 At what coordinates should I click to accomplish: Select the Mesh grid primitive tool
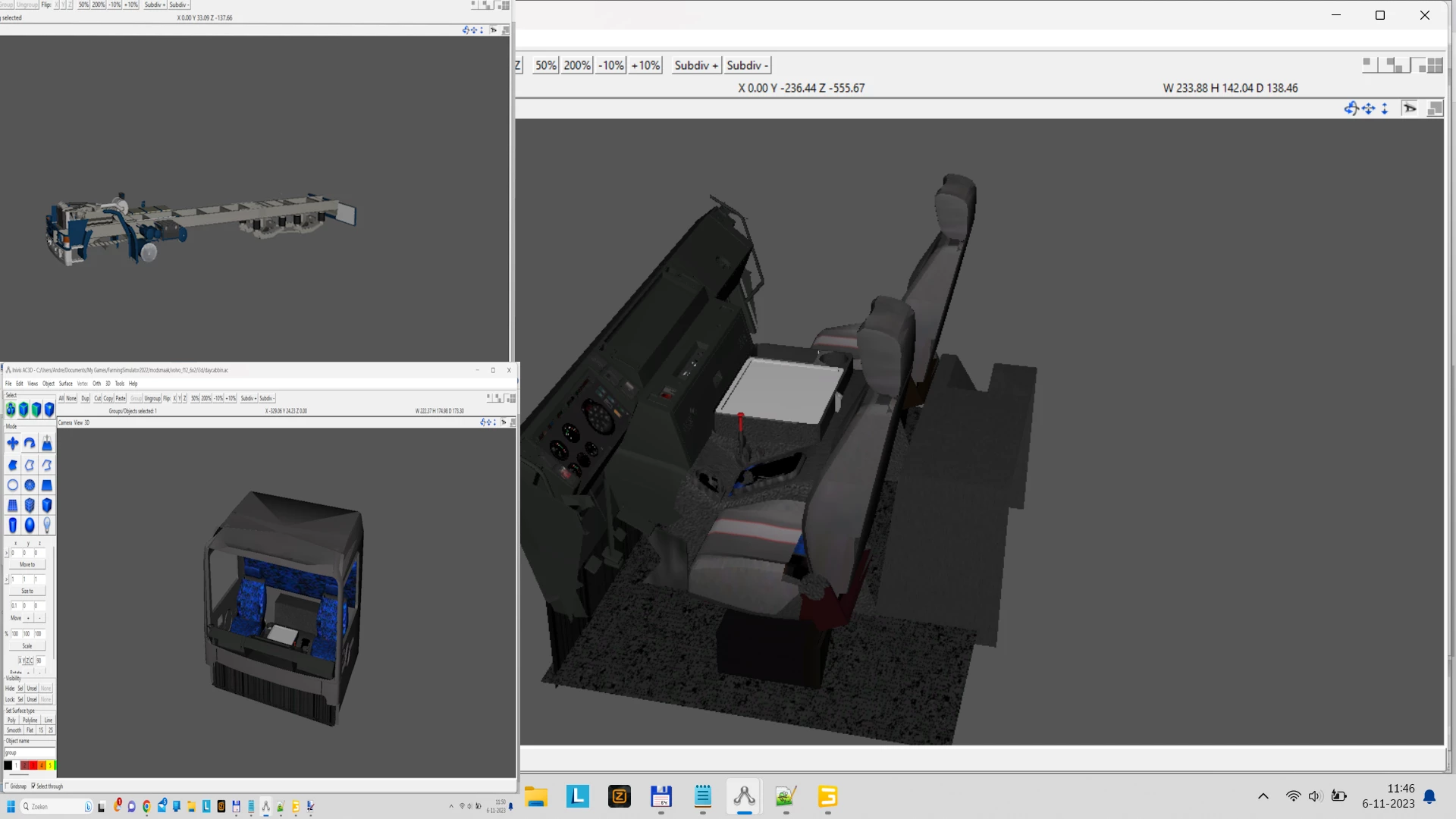[x=13, y=505]
